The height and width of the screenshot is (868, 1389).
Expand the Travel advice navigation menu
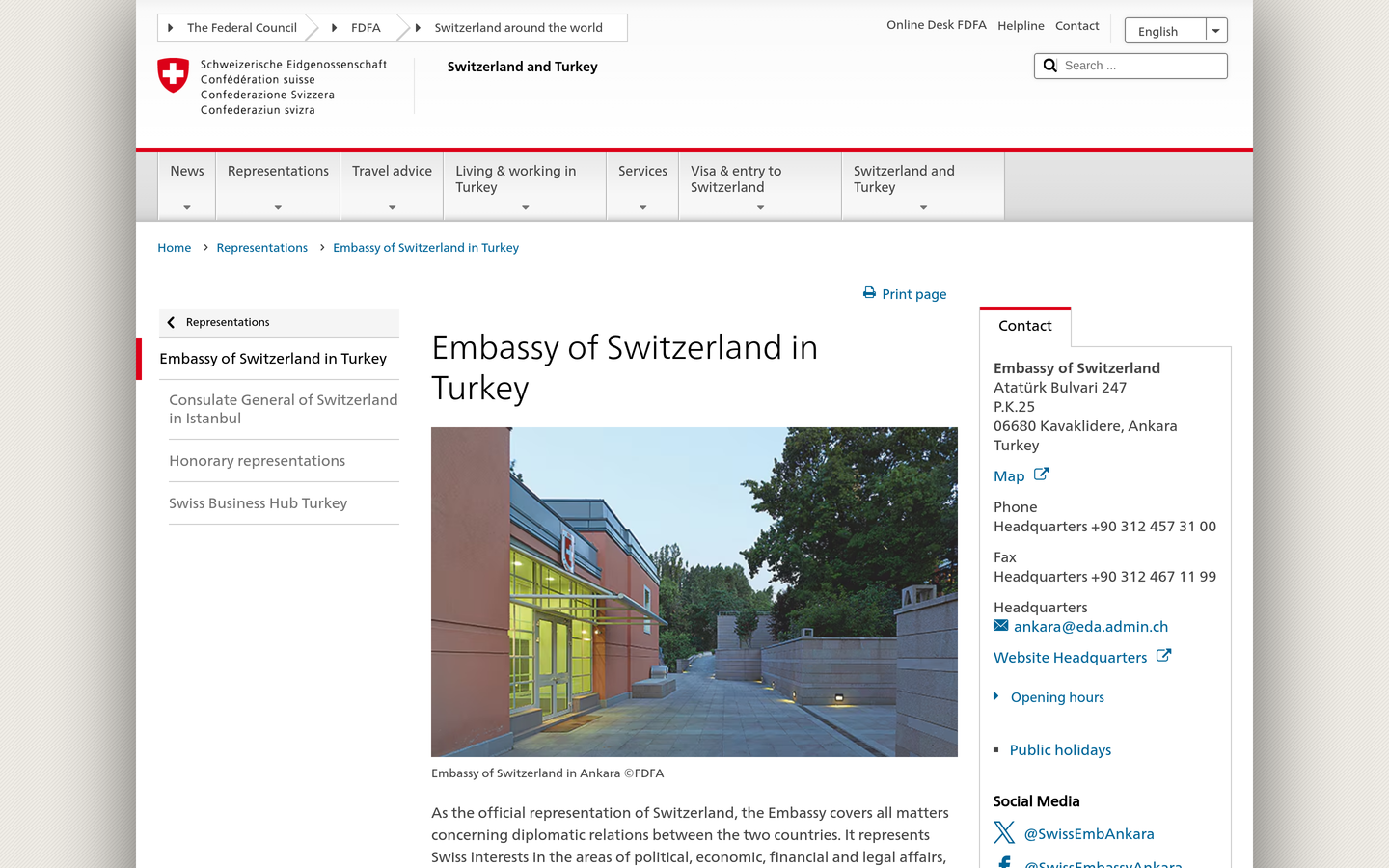click(x=392, y=186)
